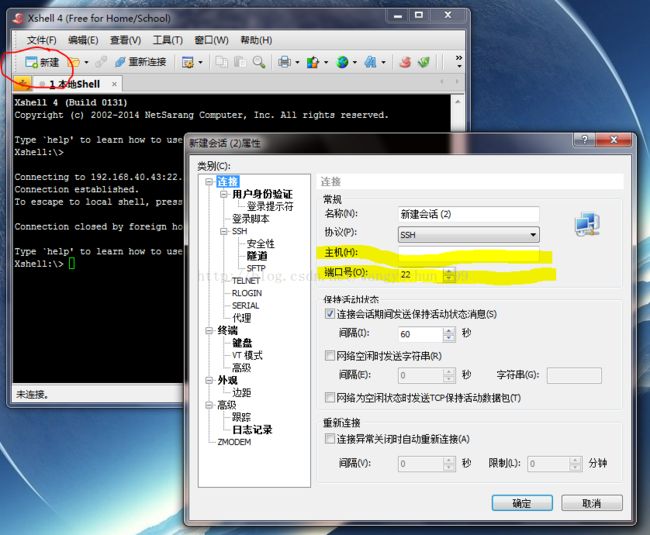
Task: Click the color scheme icon in toolbar
Action: (x=313, y=62)
